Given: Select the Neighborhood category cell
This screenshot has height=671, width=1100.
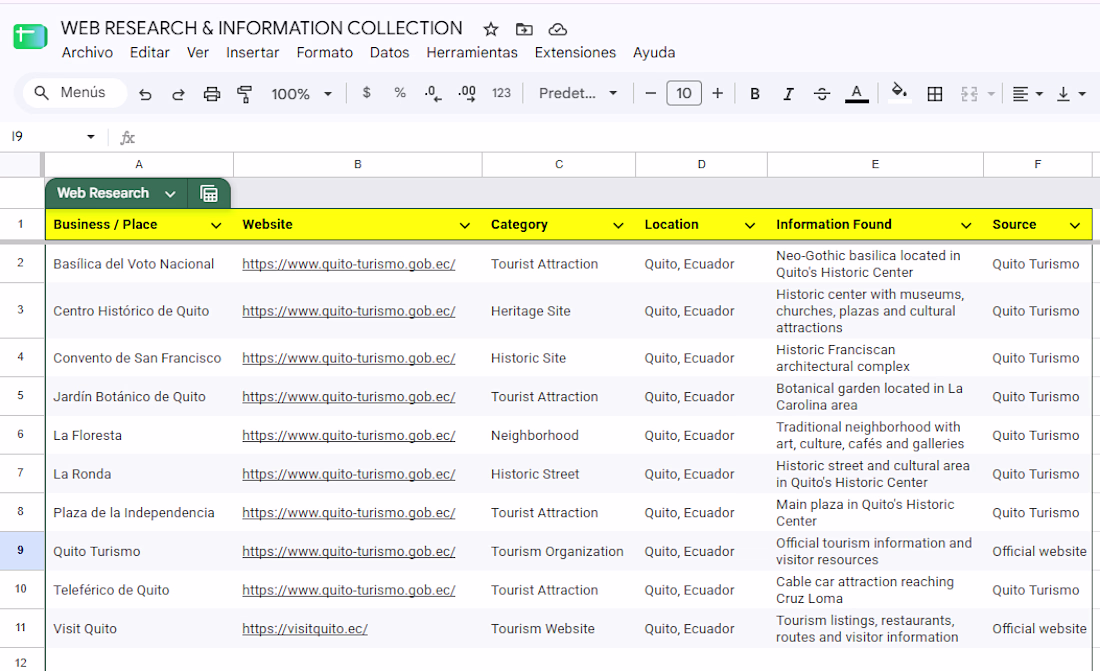Looking at the screenshot, I should pyautogui.click(x=558, y=435).
